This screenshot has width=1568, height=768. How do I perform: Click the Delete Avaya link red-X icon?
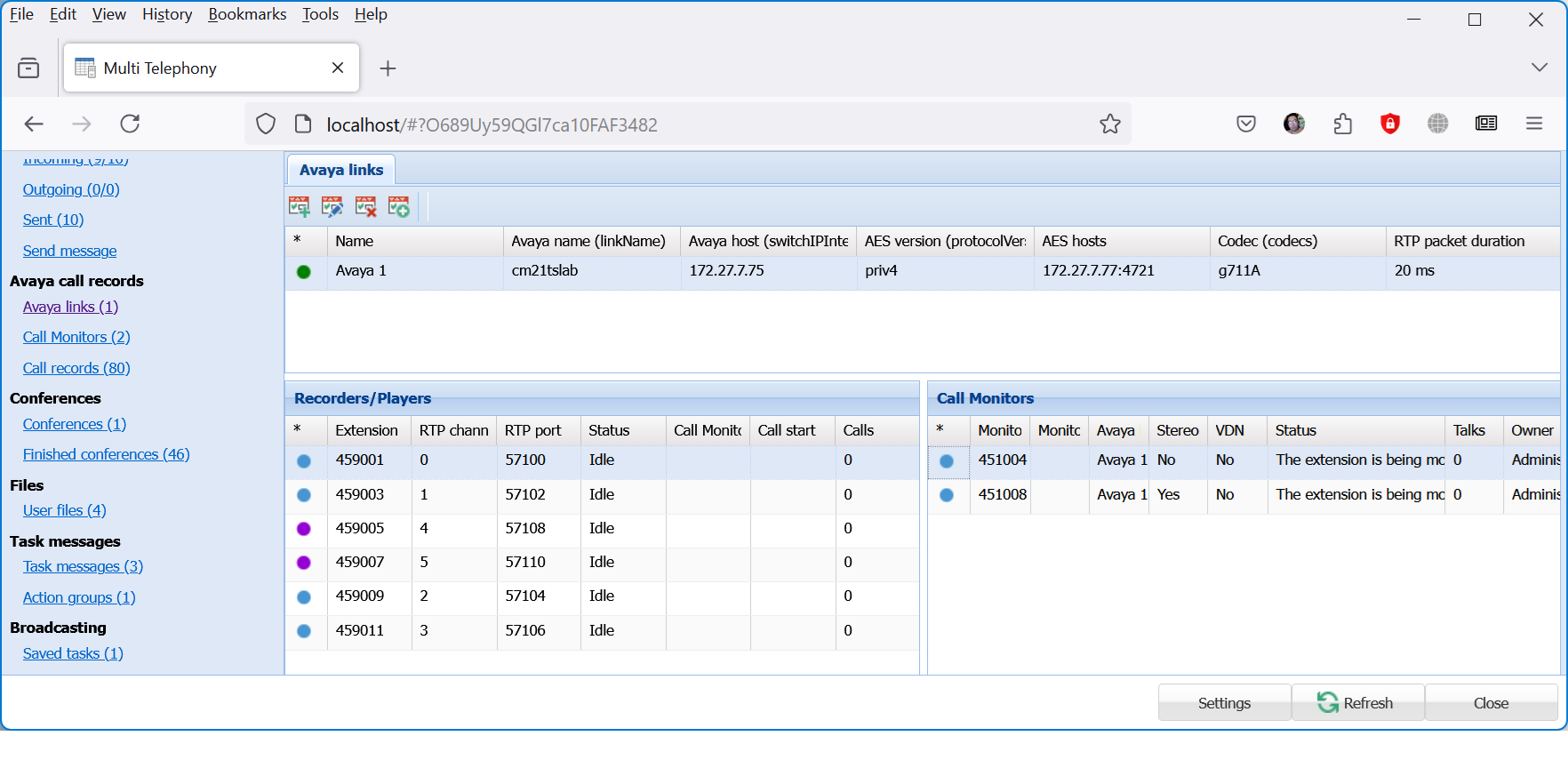[x=365, y=207]
